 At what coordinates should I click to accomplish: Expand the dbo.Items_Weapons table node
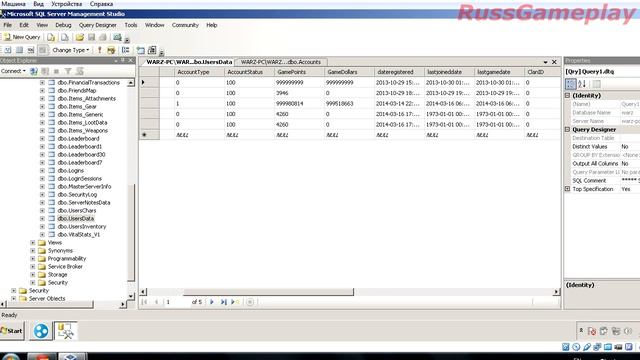(x=42, y=131)
